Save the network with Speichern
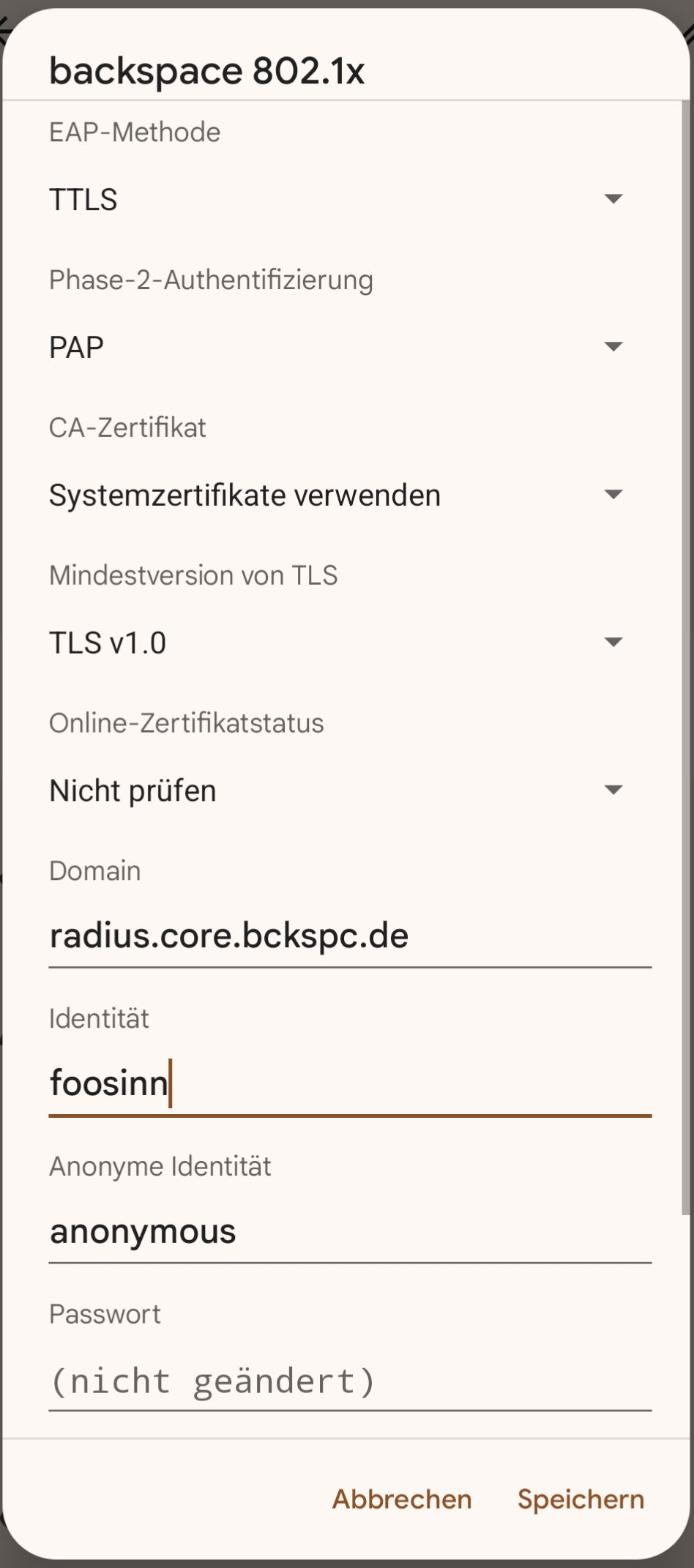This screenshot has width=694, height=1568. coord(581,1499)
